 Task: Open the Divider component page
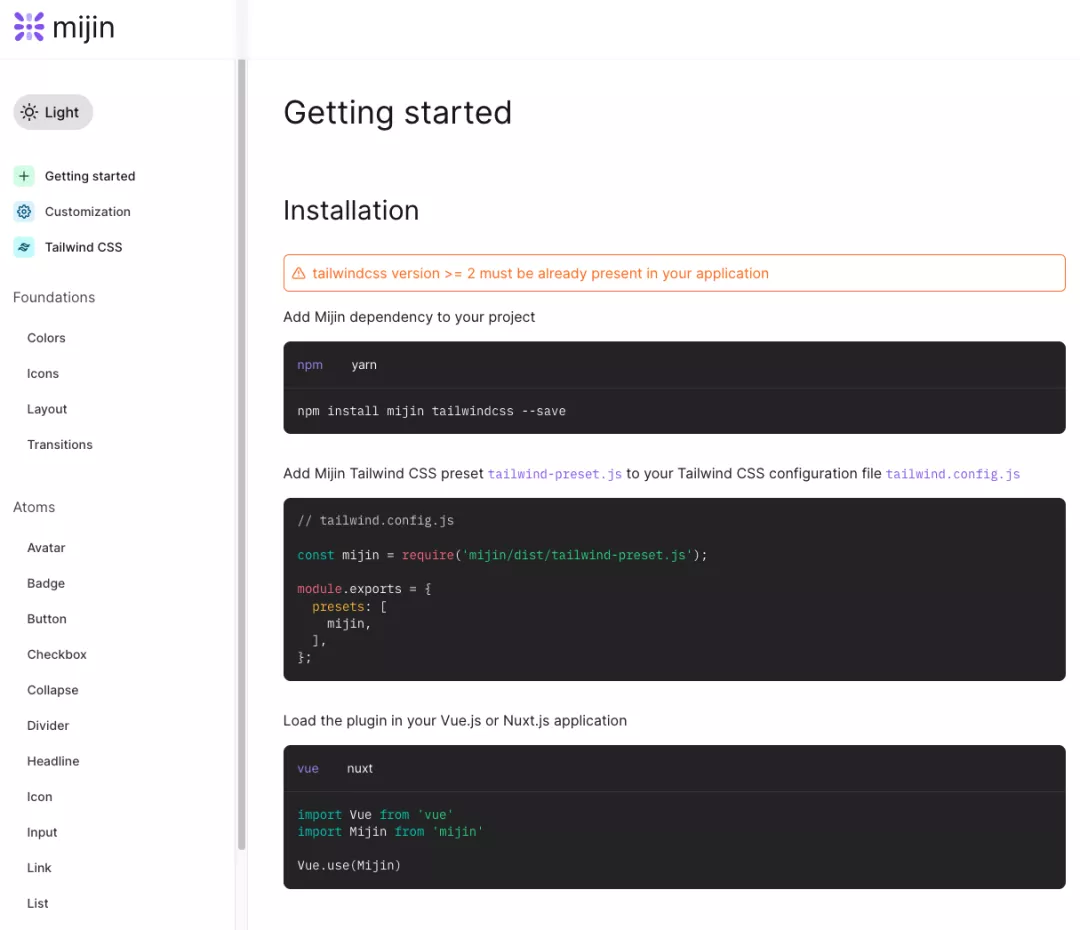click(x=48, y=726)
